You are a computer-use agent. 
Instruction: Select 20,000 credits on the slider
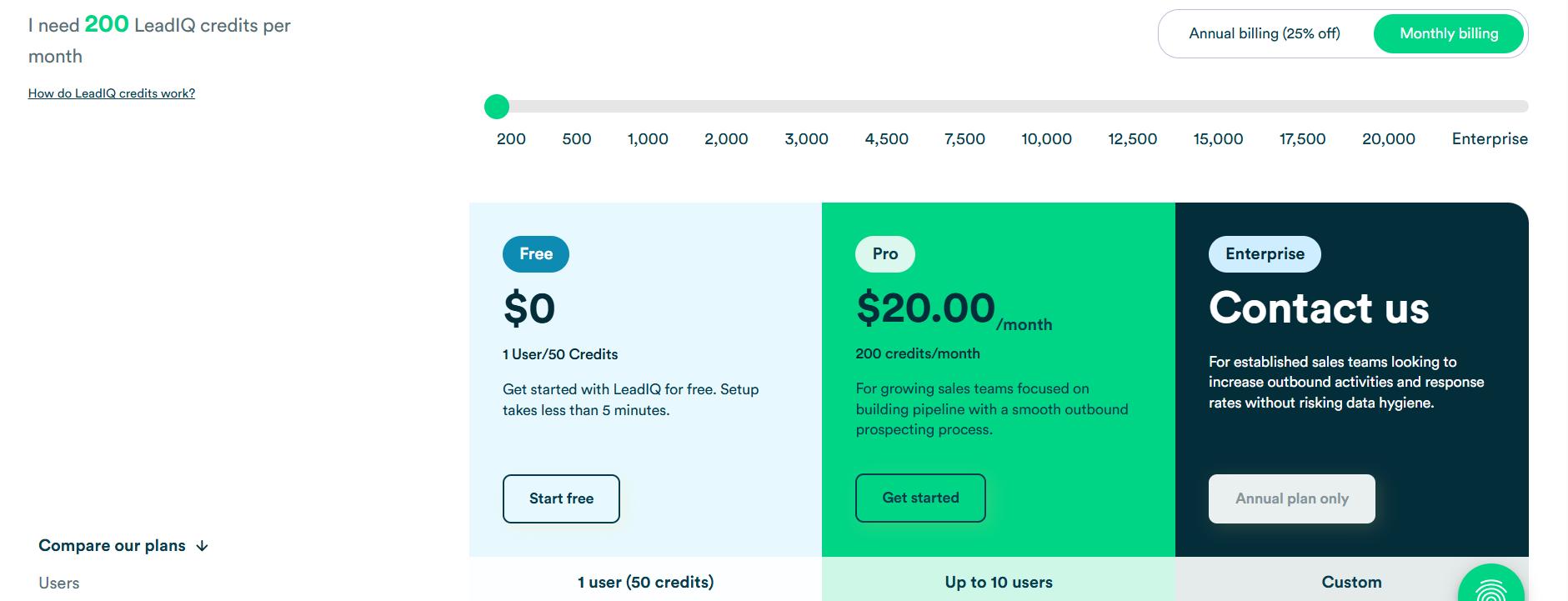(1387, 139)
